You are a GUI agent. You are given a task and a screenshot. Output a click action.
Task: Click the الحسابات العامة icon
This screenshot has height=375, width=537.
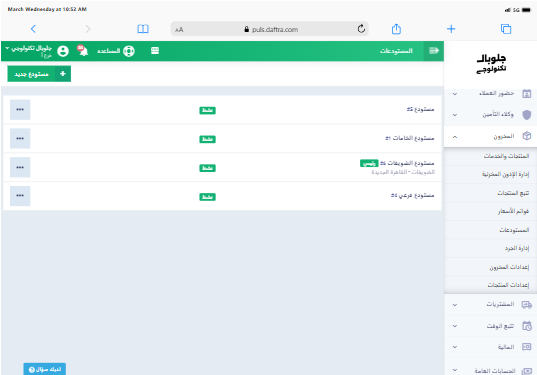coord(527,371)
